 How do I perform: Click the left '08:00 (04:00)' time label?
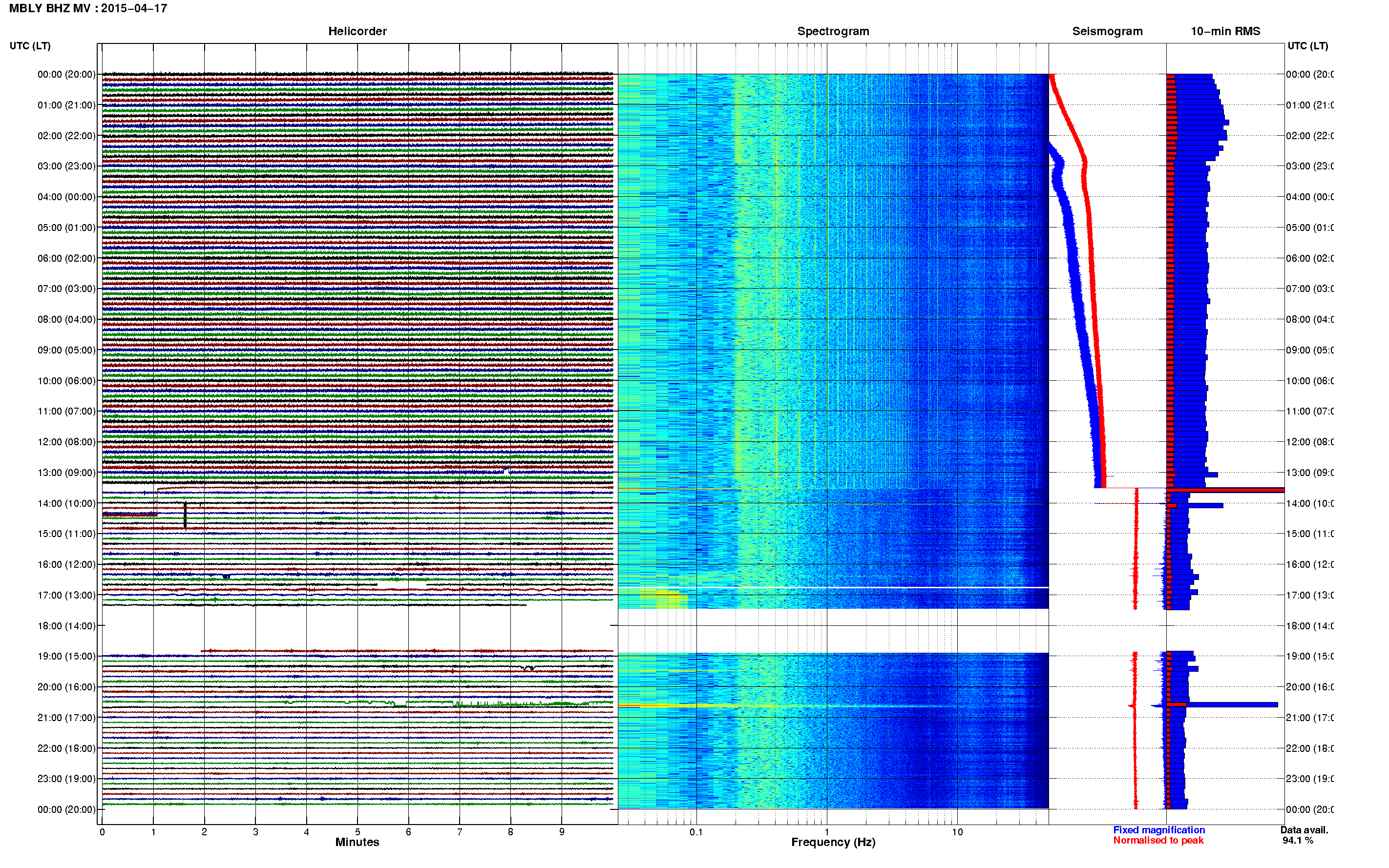tap(66, 319)
